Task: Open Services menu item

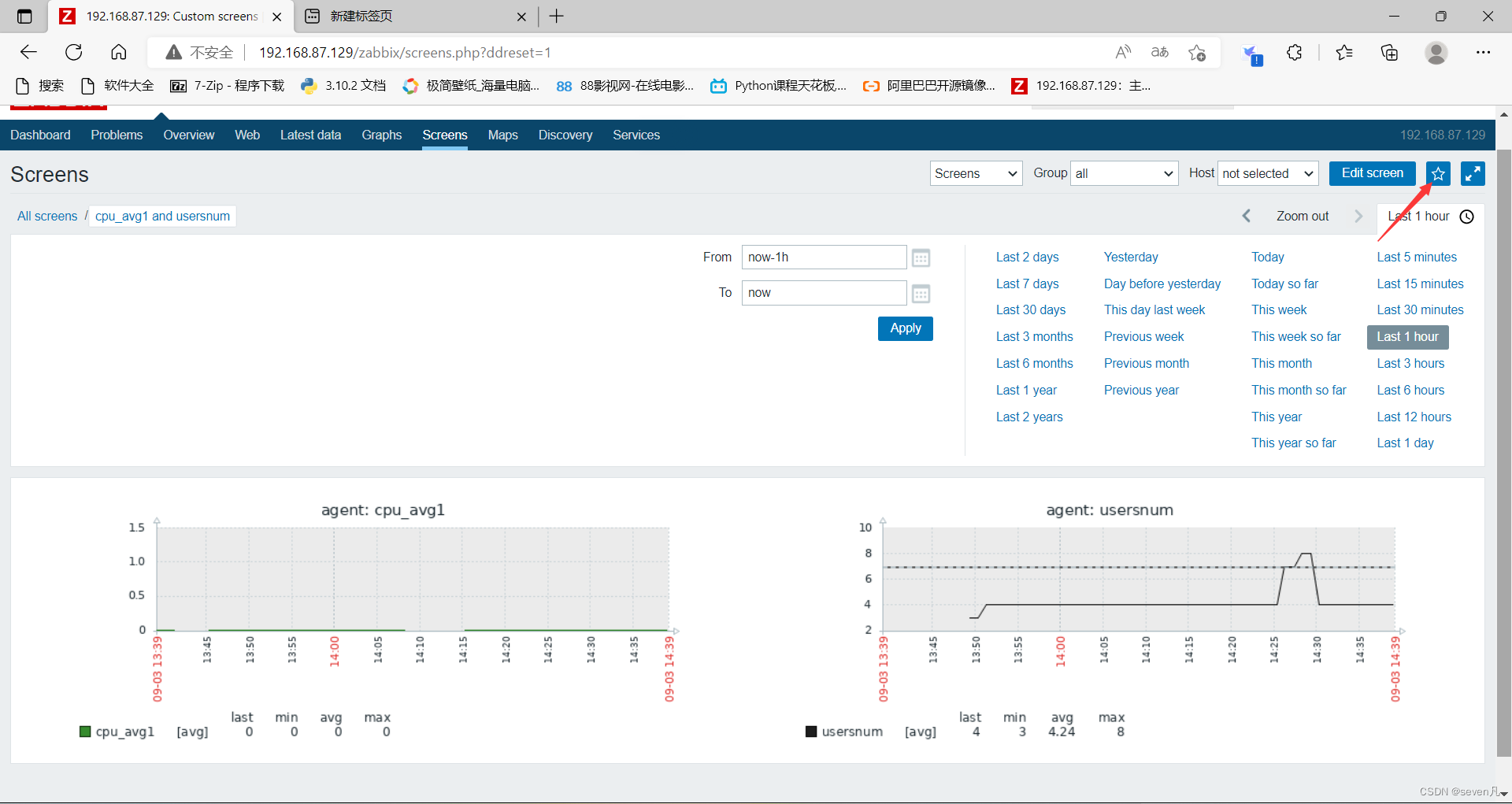Action: (636, 135)
